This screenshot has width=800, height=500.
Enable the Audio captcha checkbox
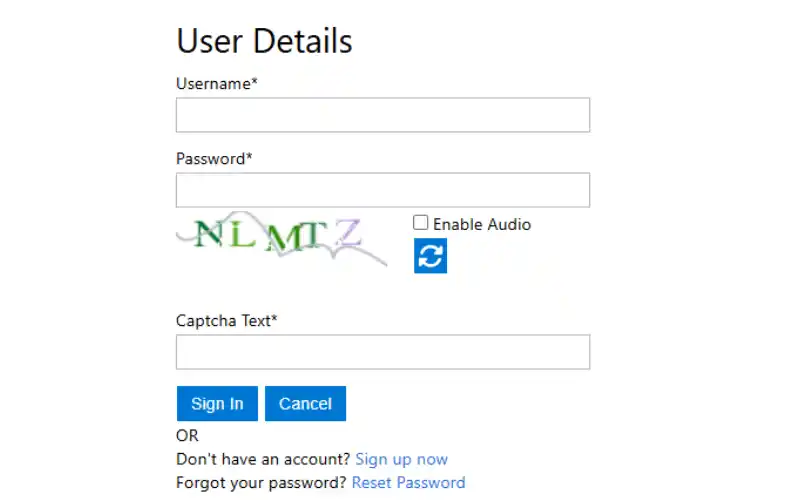tap(421, 223)
